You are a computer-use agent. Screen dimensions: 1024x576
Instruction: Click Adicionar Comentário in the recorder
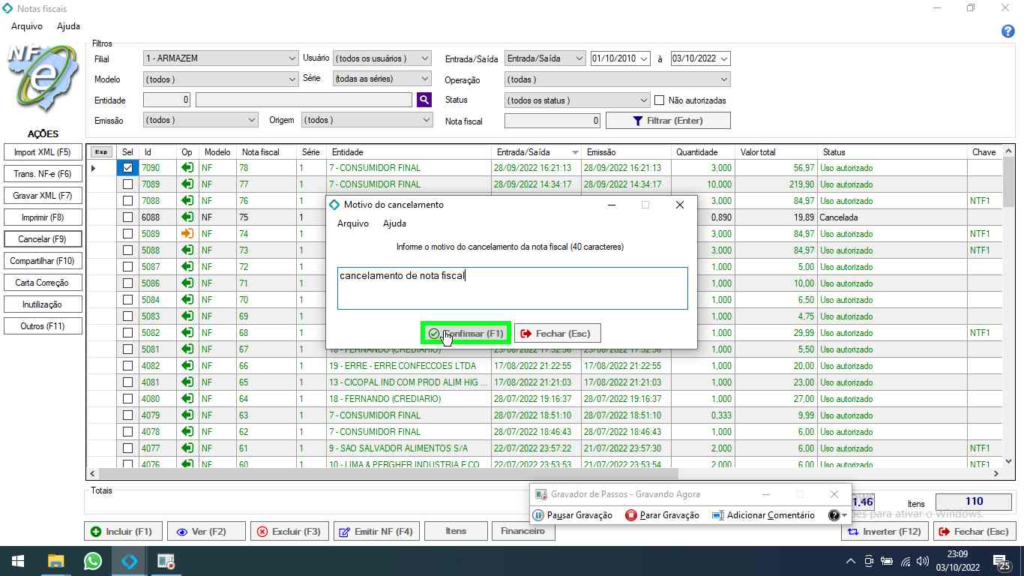[766, 515]
